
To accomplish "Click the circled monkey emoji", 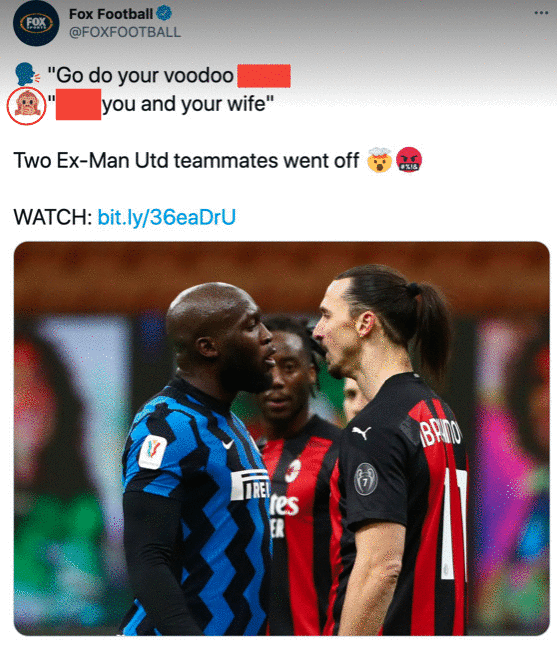I will click(x=26, y=106).
